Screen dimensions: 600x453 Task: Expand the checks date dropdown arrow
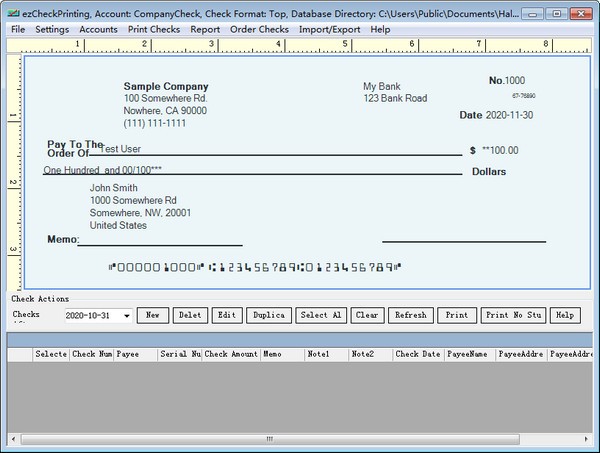tap(127, 316)
